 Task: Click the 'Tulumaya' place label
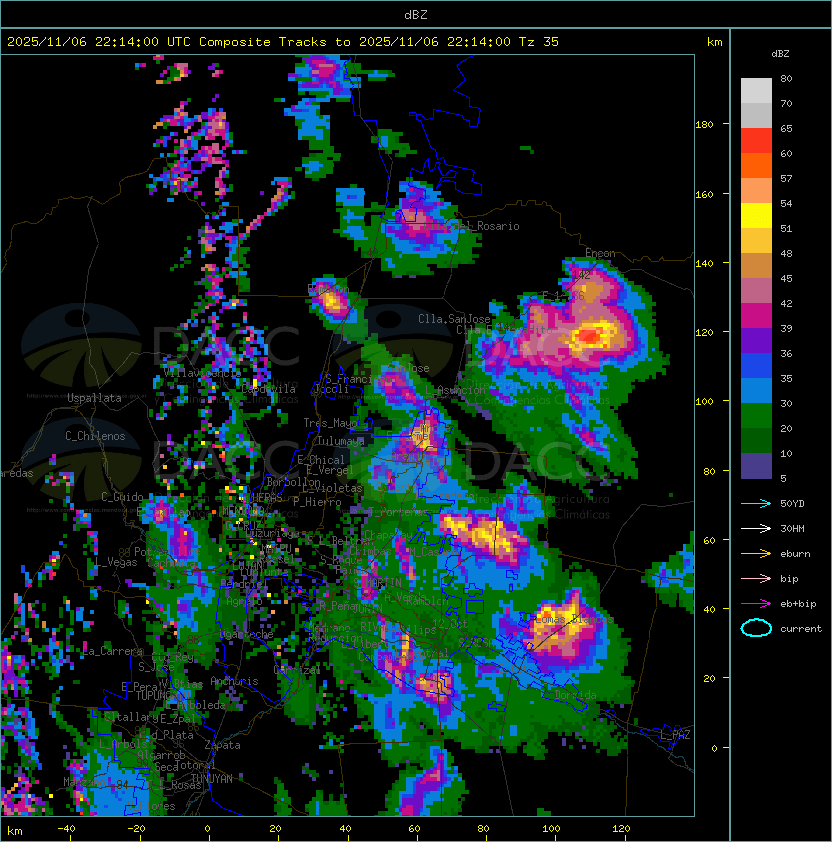point(341,441)
